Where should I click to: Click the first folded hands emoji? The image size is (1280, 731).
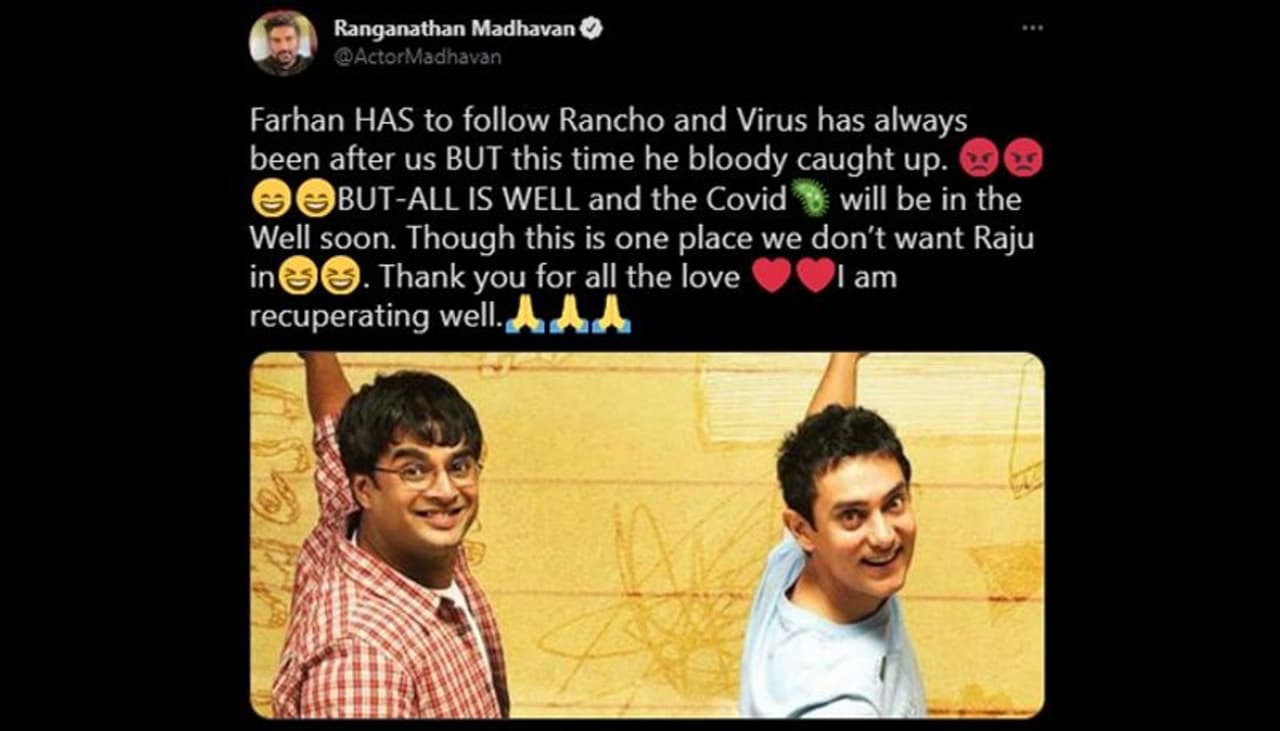coord(524,316)
